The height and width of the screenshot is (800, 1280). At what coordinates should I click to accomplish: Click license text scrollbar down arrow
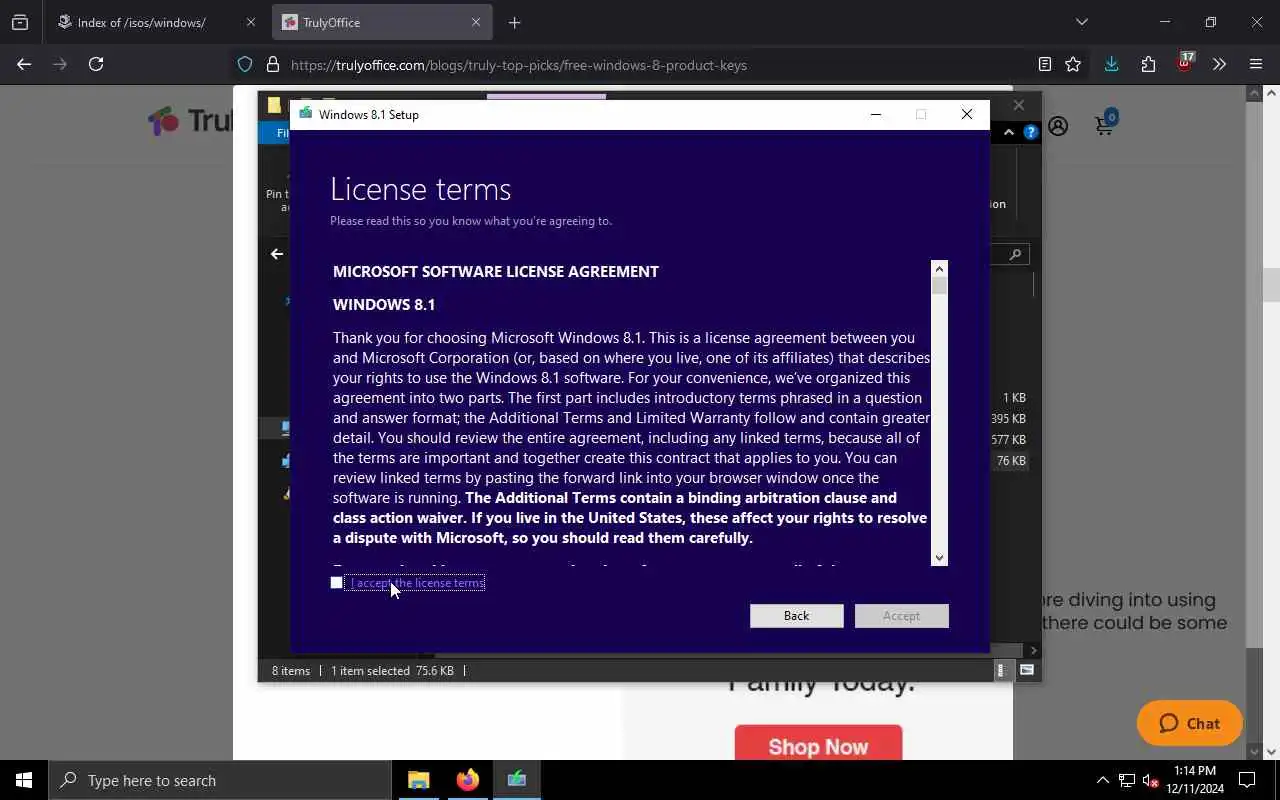(939, 558)
